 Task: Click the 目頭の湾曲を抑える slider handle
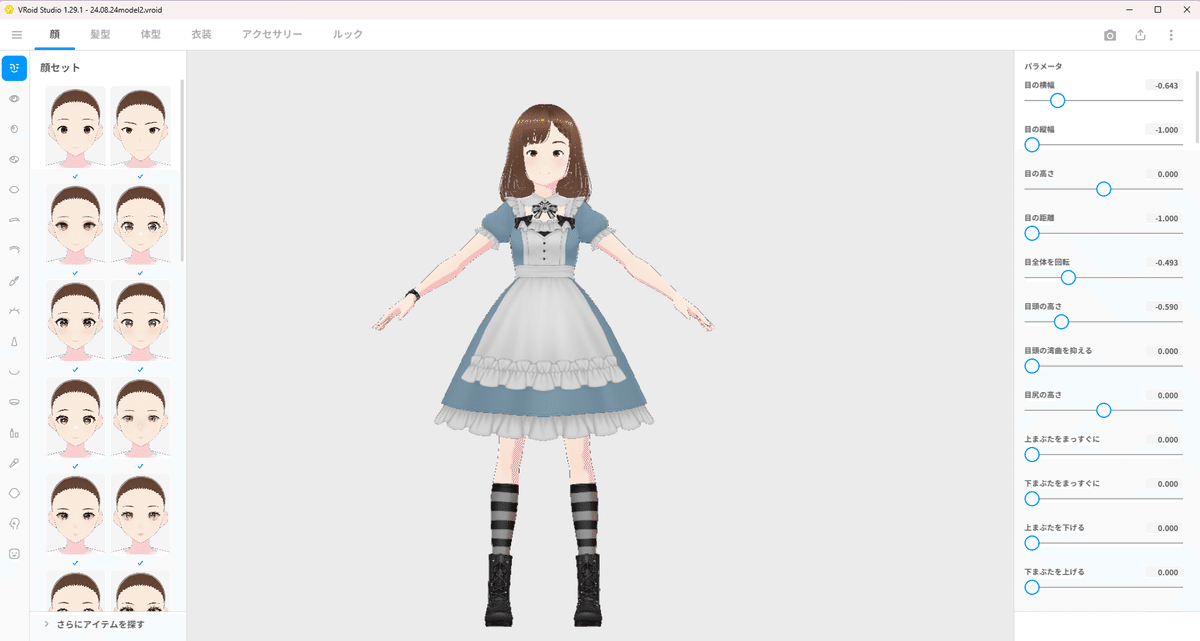(1032, 366)
